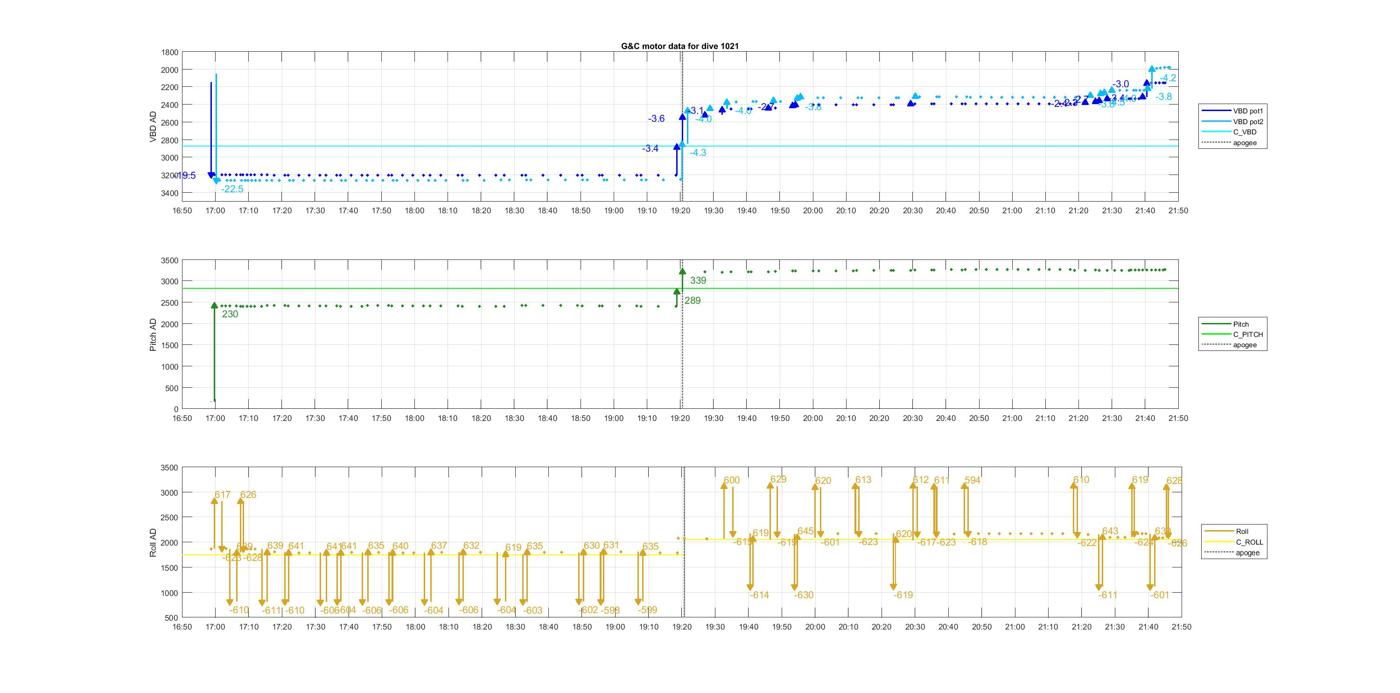Click the "VBD AD" y-axis label
The width and height of the screenshot is (1400, 693).
pos(154,124)
